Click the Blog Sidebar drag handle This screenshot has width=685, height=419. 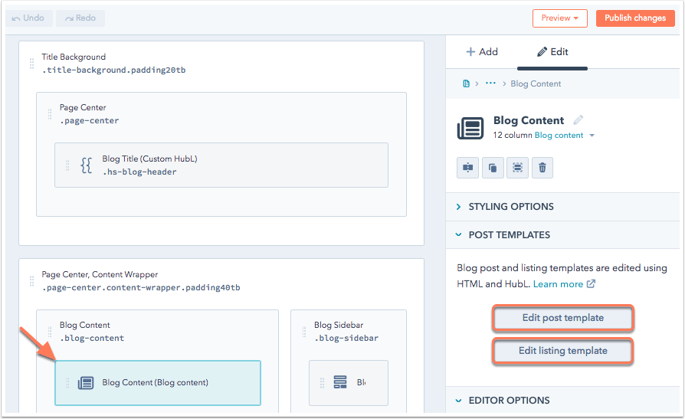point(304,332)
